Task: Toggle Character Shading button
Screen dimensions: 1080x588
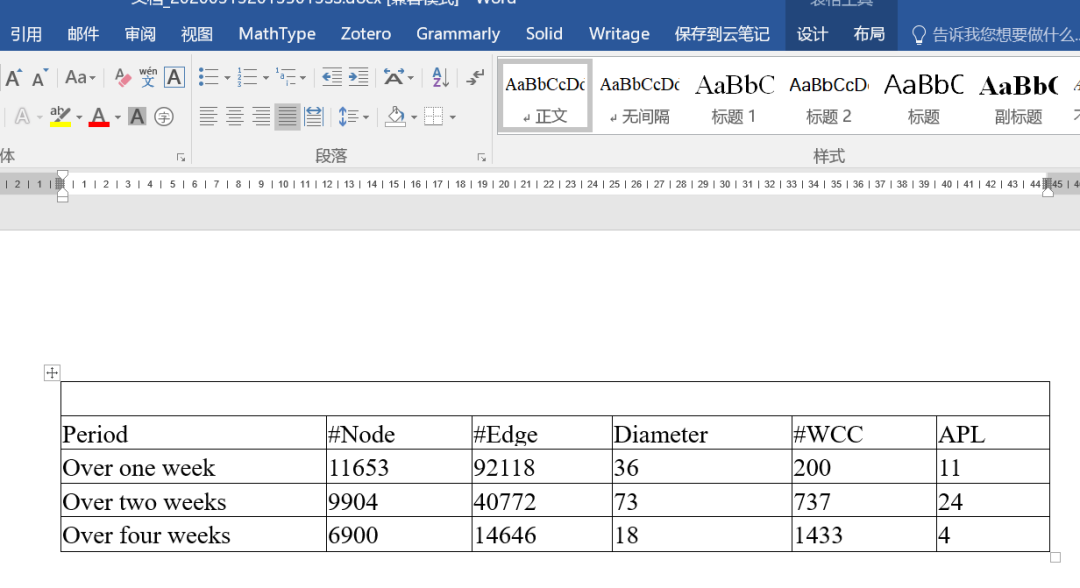Action: pyautogui.click(x=137, y=117)
